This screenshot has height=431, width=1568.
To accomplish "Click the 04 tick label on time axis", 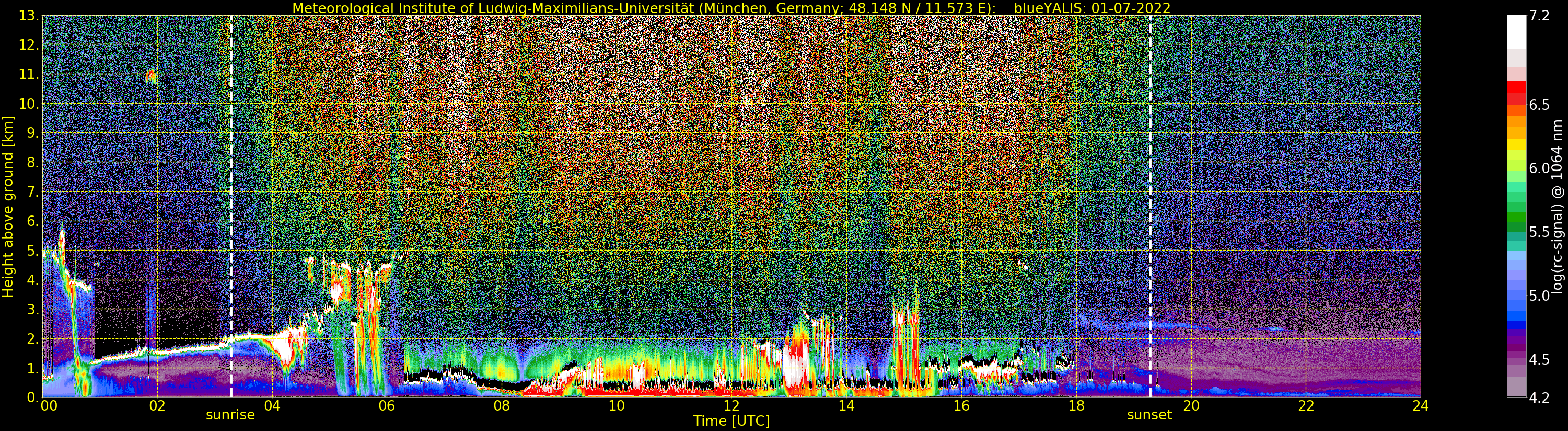I will tap(272, 406).
